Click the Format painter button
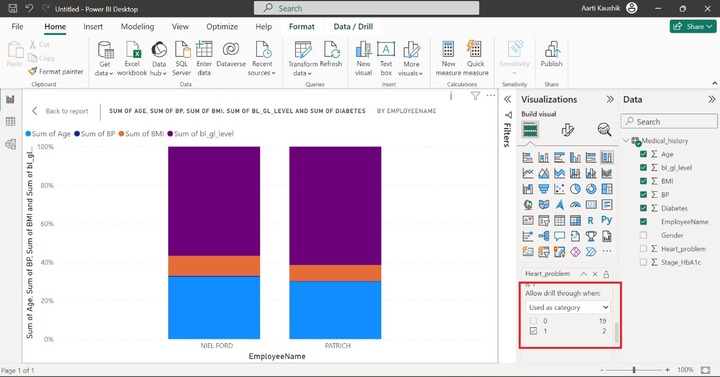The image size is (720, 377). tap(56, 71)
